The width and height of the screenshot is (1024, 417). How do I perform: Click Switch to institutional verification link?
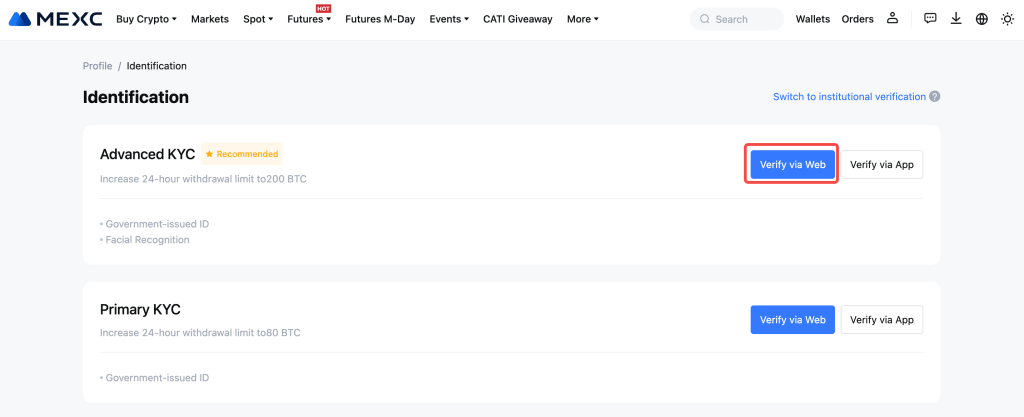(x=849, y=97)
